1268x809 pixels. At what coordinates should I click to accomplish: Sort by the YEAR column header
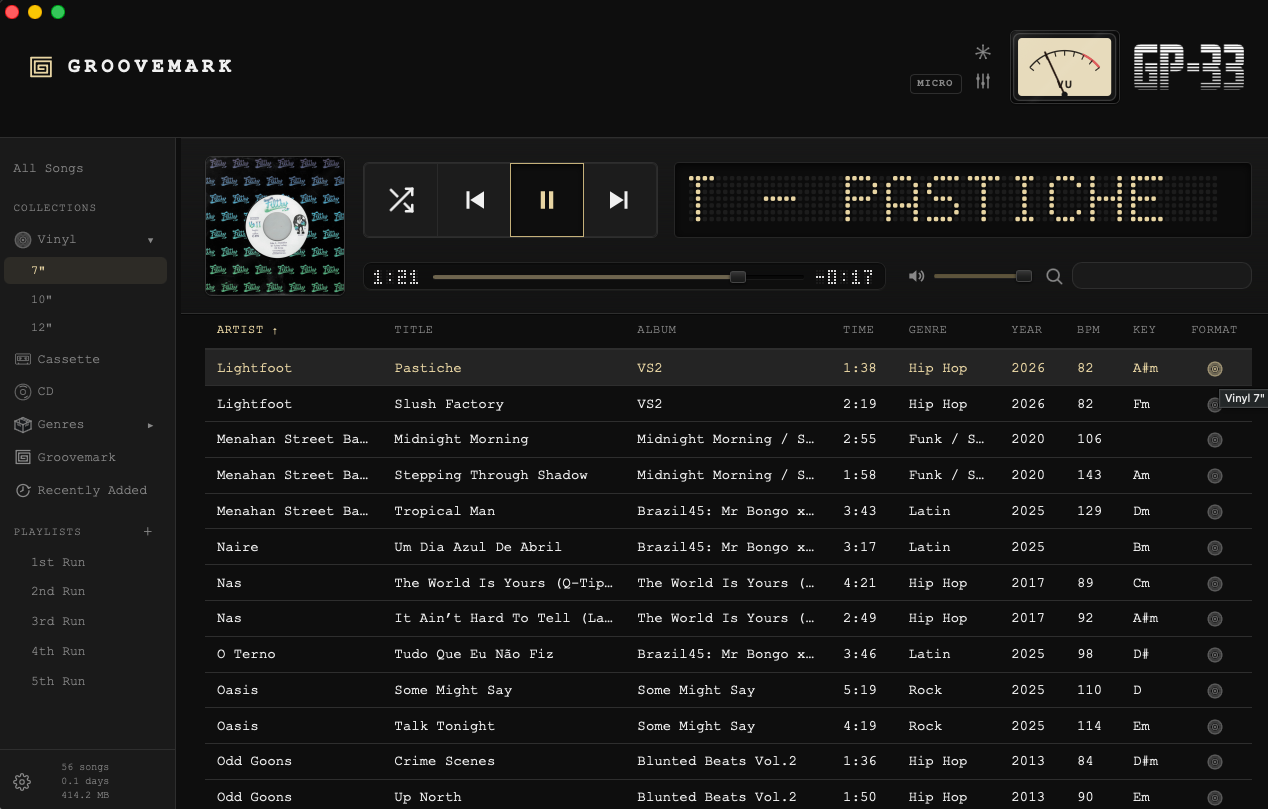click(x=1026, y=330)
